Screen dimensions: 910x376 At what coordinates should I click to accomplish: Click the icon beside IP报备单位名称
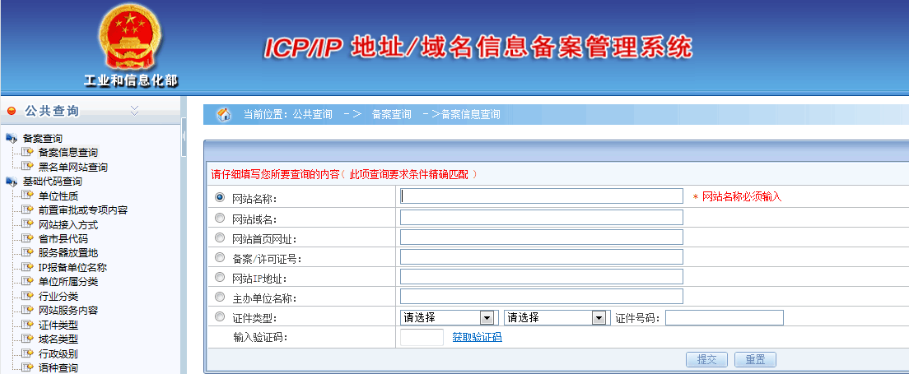tap(27, 267)
